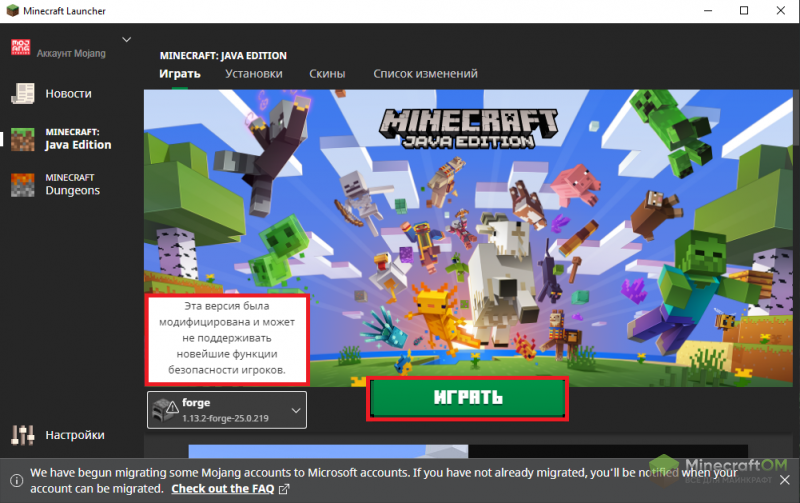
Task: Click the Mojang account logo
Action: tap(21, 48)
